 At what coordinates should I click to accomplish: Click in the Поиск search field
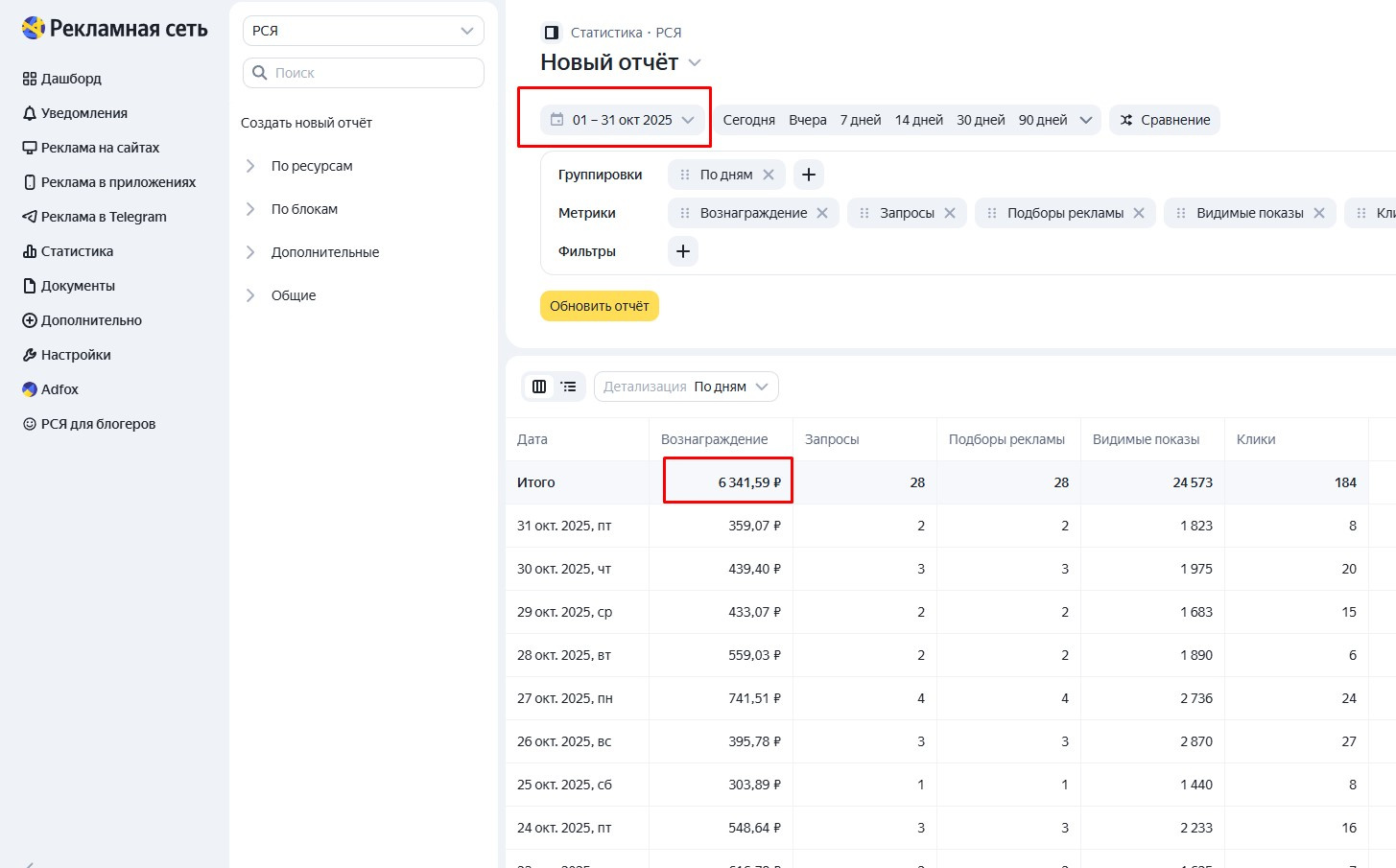click(x=374, y=73)
